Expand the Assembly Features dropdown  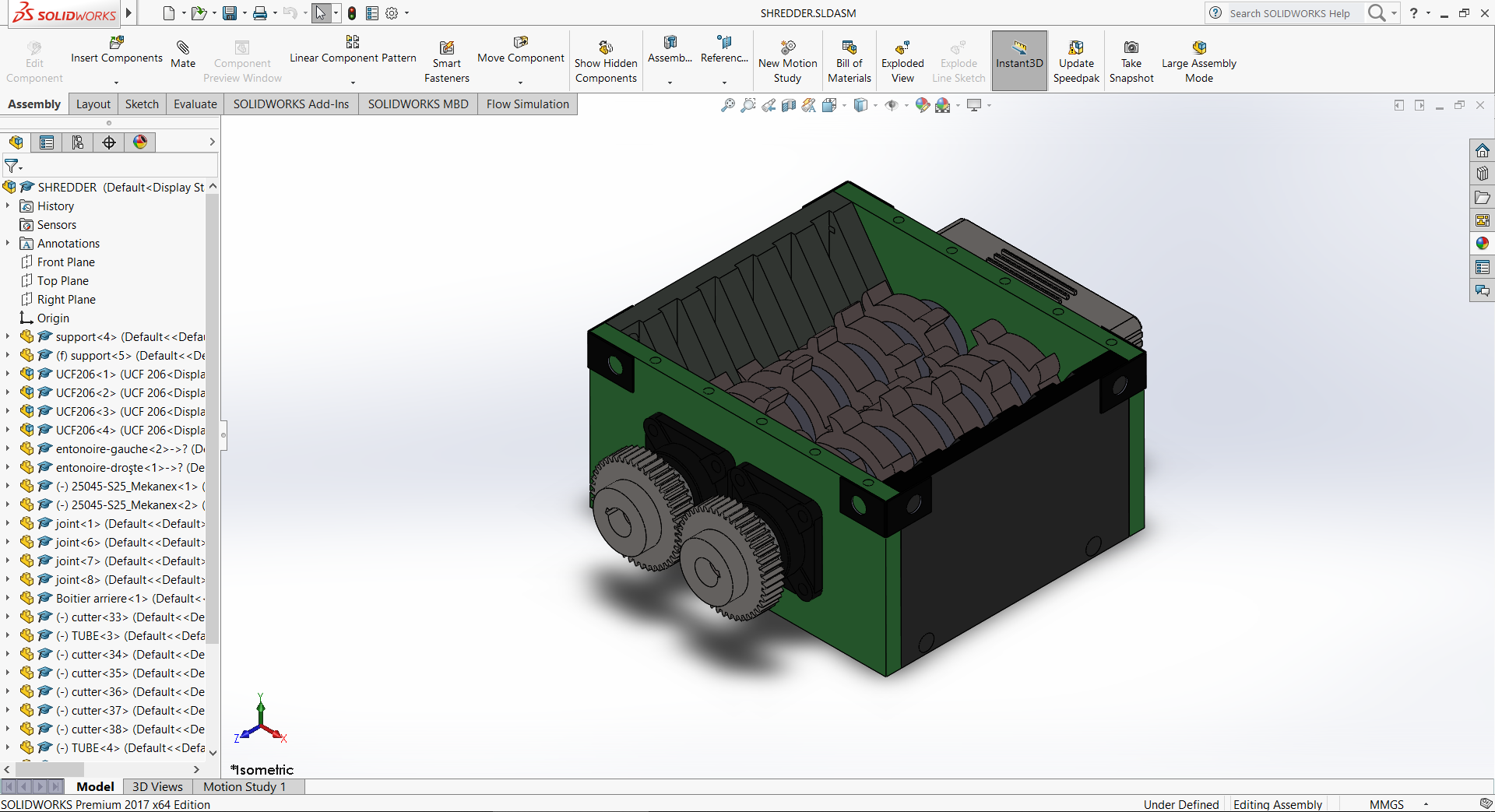[x=670, y=83]
